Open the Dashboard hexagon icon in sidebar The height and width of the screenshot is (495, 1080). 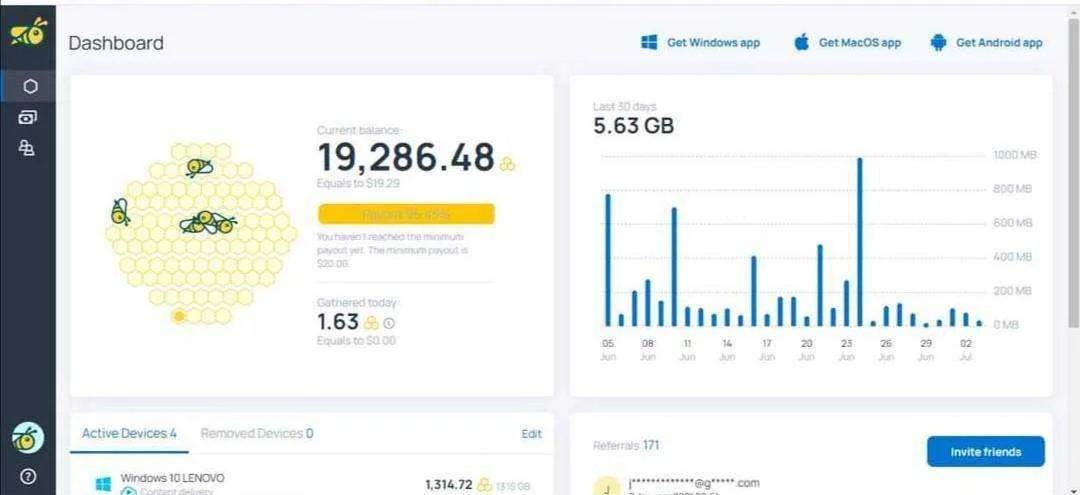click(x=29, y=86)
